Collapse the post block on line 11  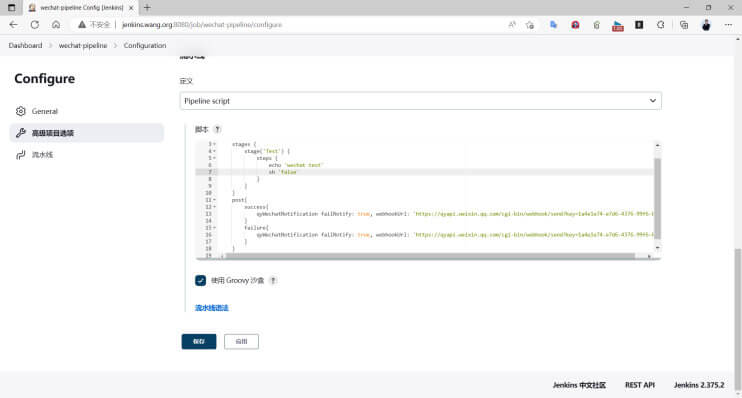click(x=214, y=200)
